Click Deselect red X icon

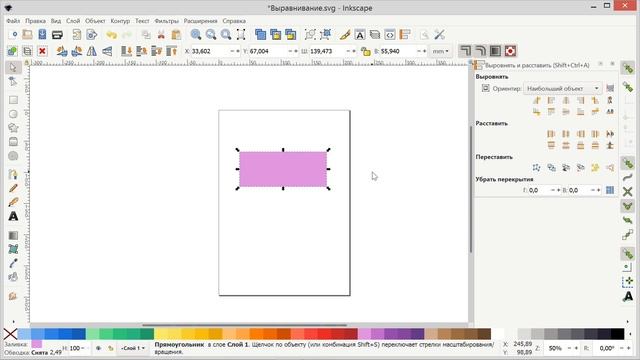(42, 51)
